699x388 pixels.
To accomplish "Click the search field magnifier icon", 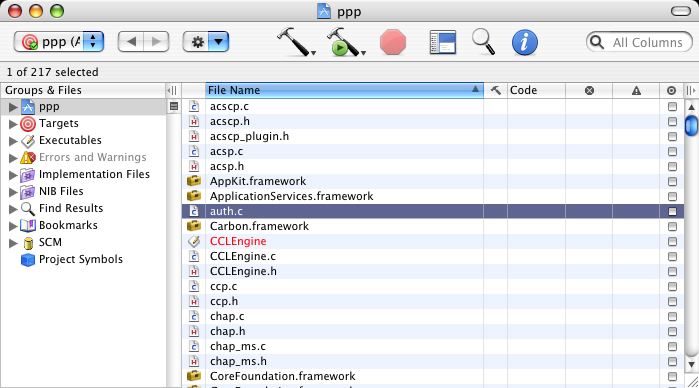I will [x=596, y=42].
